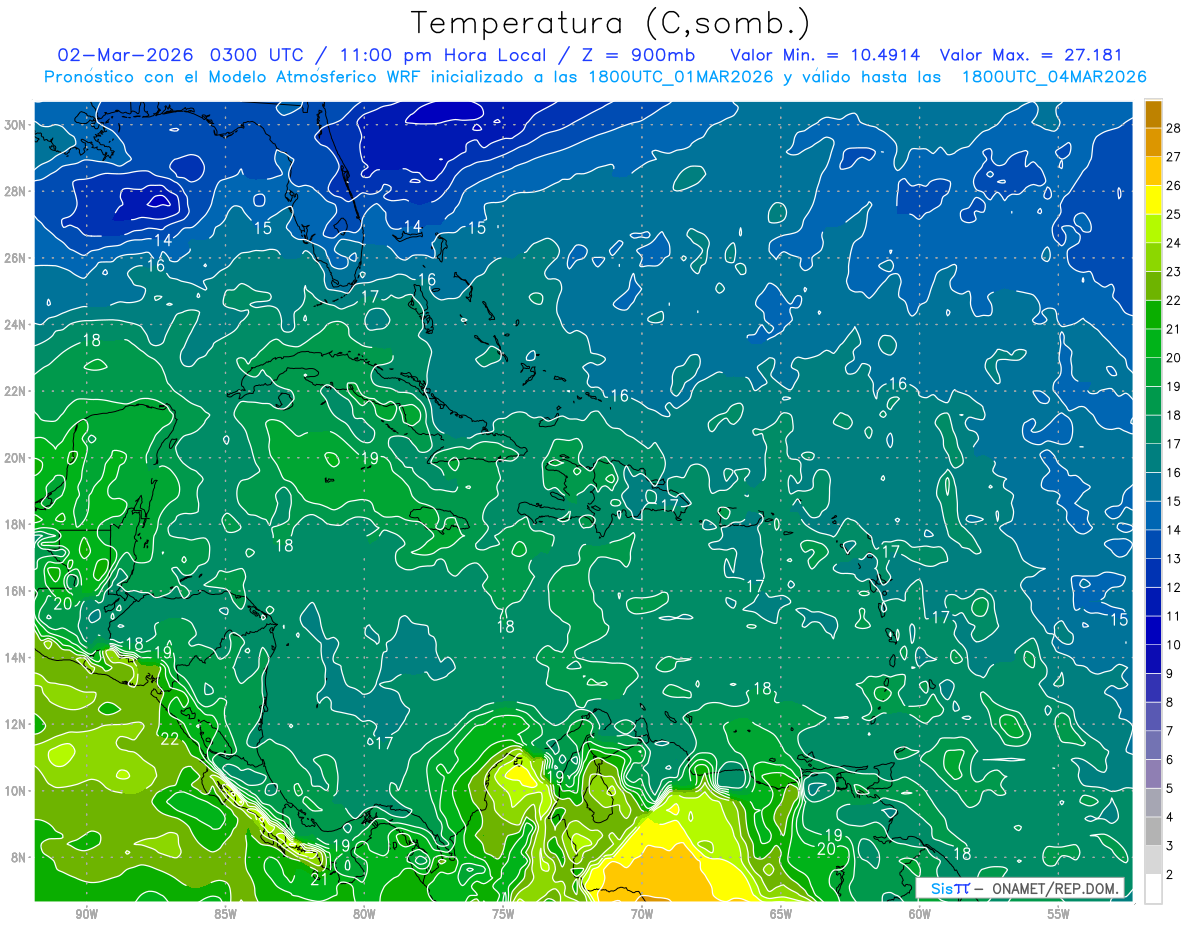
Task: Click the "Valor Max. = 27.181" value
Action: pyautogui.click(x=1031, y=55)
